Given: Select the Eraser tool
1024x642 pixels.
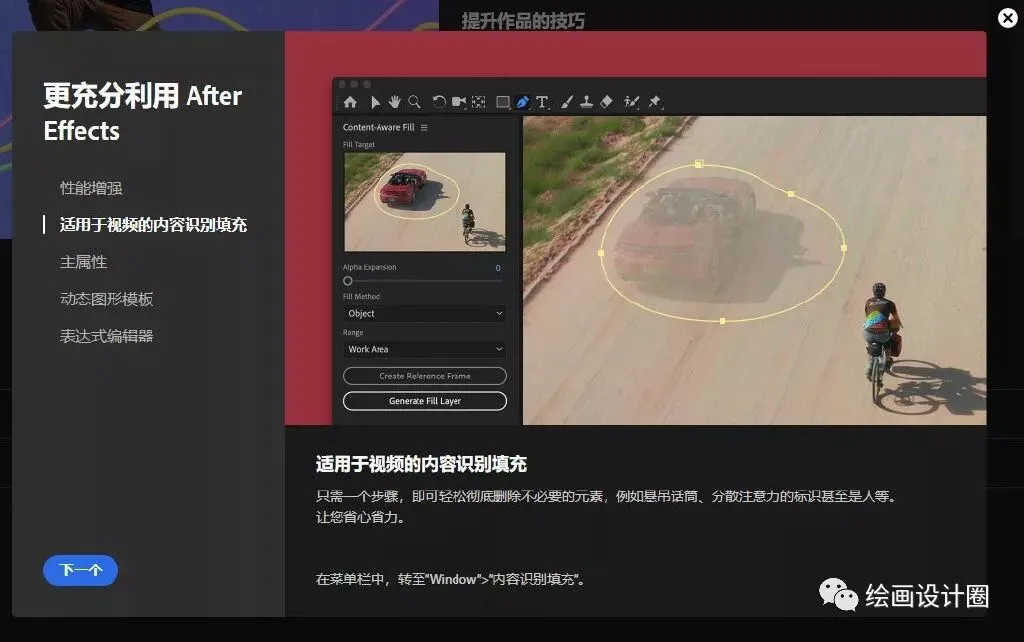Looking at the screenshot, I should coord(606,102).
